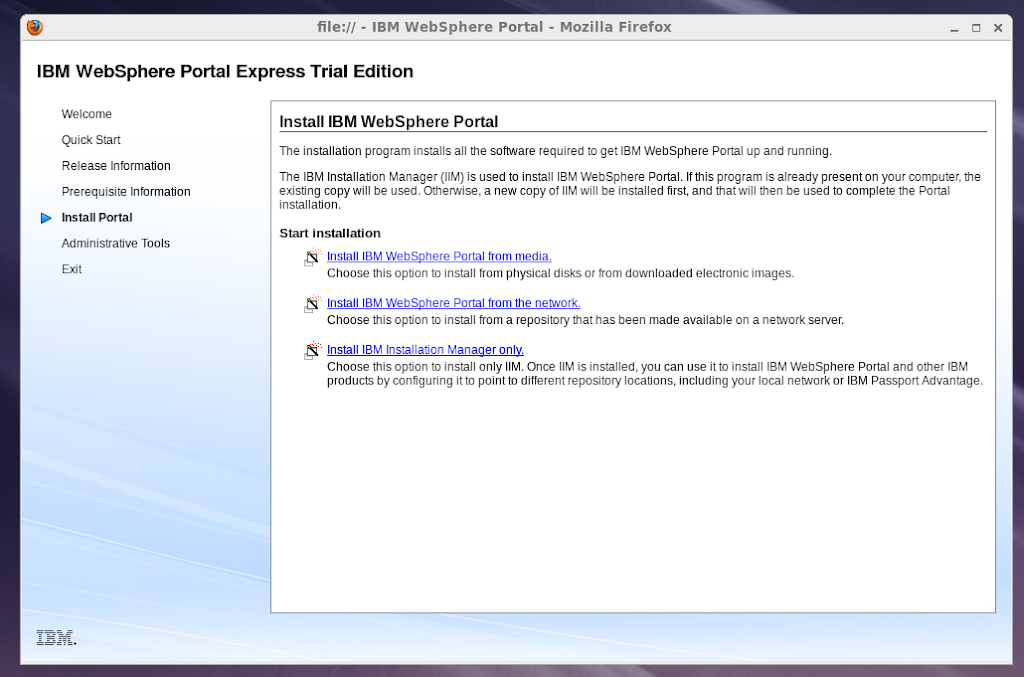Open the Install IBM Installation Manager only link
Image resolution: width=1024 pixels, height=677 pixels.
coord(425,350)
